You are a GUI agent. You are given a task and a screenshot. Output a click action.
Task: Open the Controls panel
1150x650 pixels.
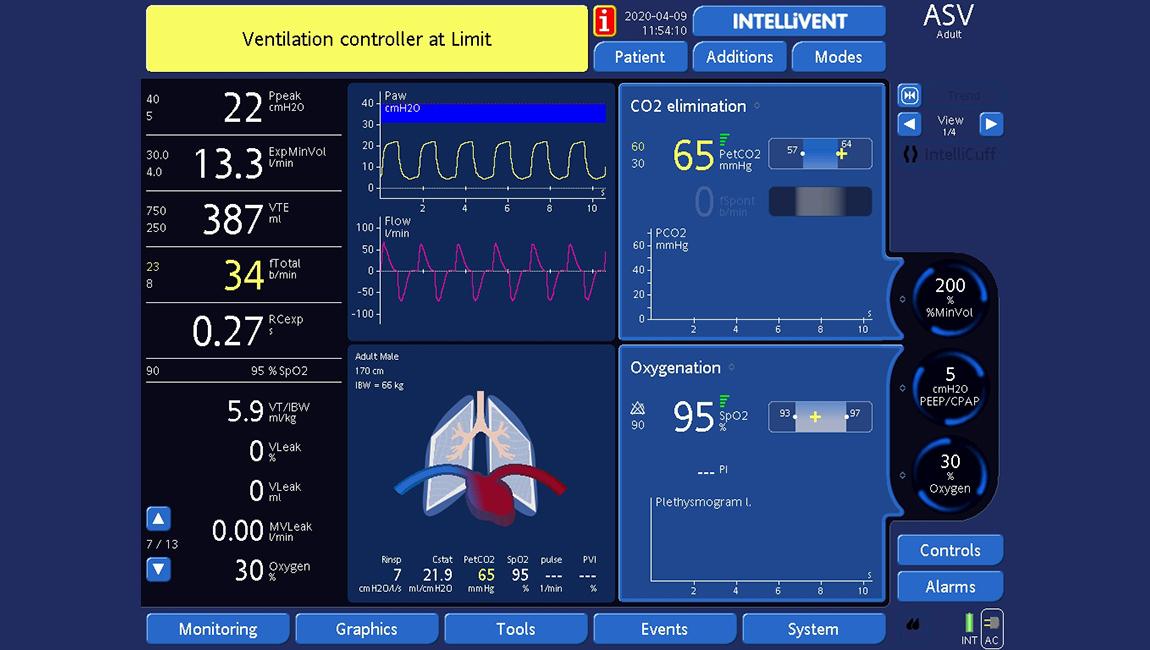point(949,549)
